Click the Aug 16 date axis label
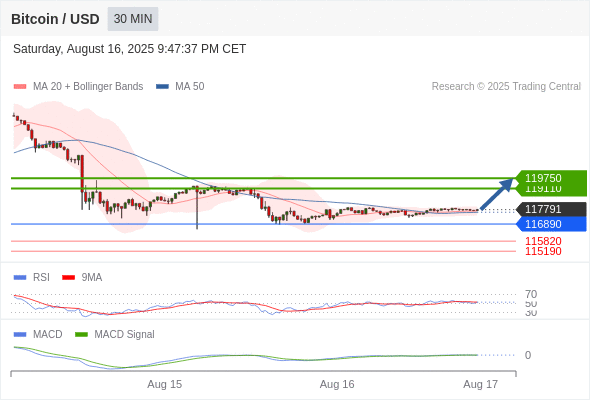590x400 pixels. [x=337, y=384]
